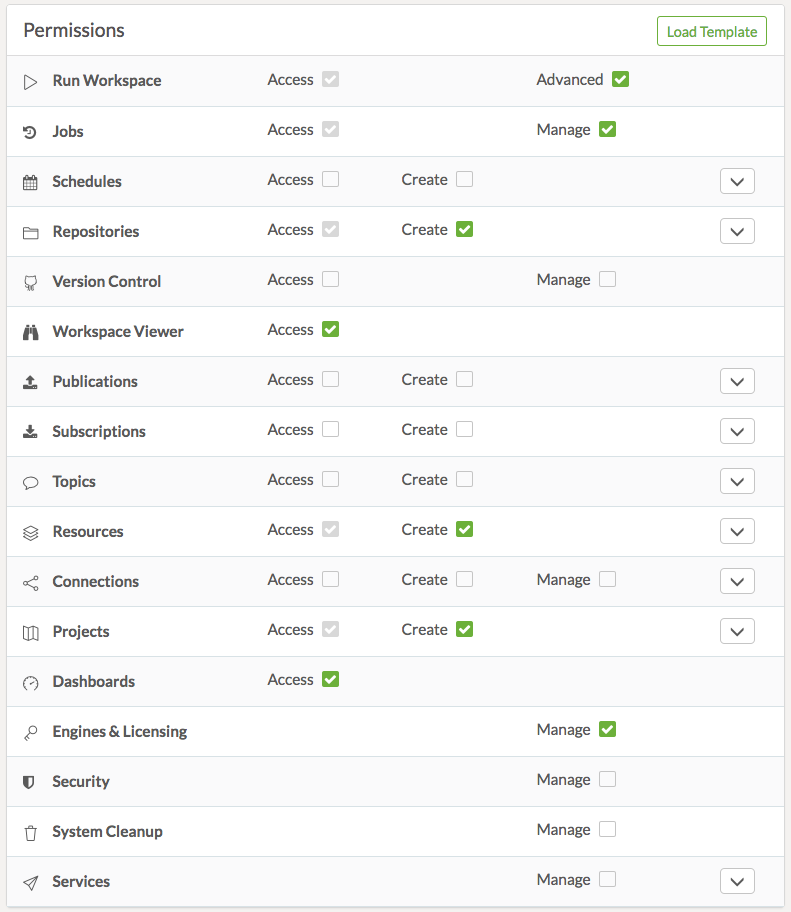The width and height of the screenshot is (791, 912).
Task: Click the Dashboards gauge icon
Action: [30, 682]
